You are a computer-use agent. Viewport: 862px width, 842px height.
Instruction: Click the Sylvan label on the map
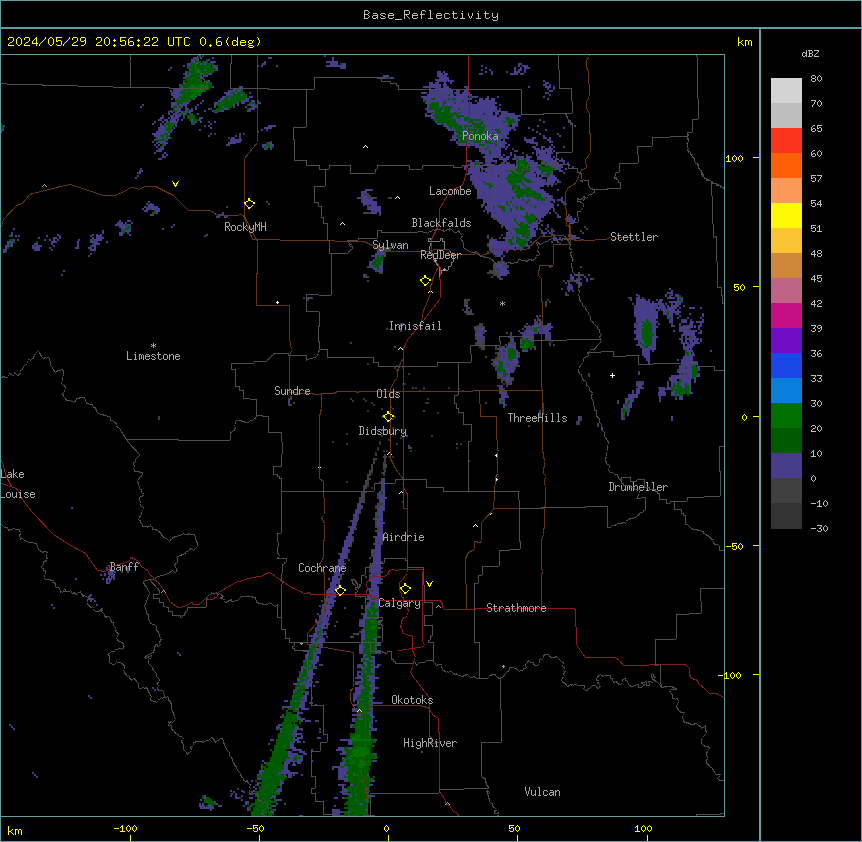[x=390, y=245]
